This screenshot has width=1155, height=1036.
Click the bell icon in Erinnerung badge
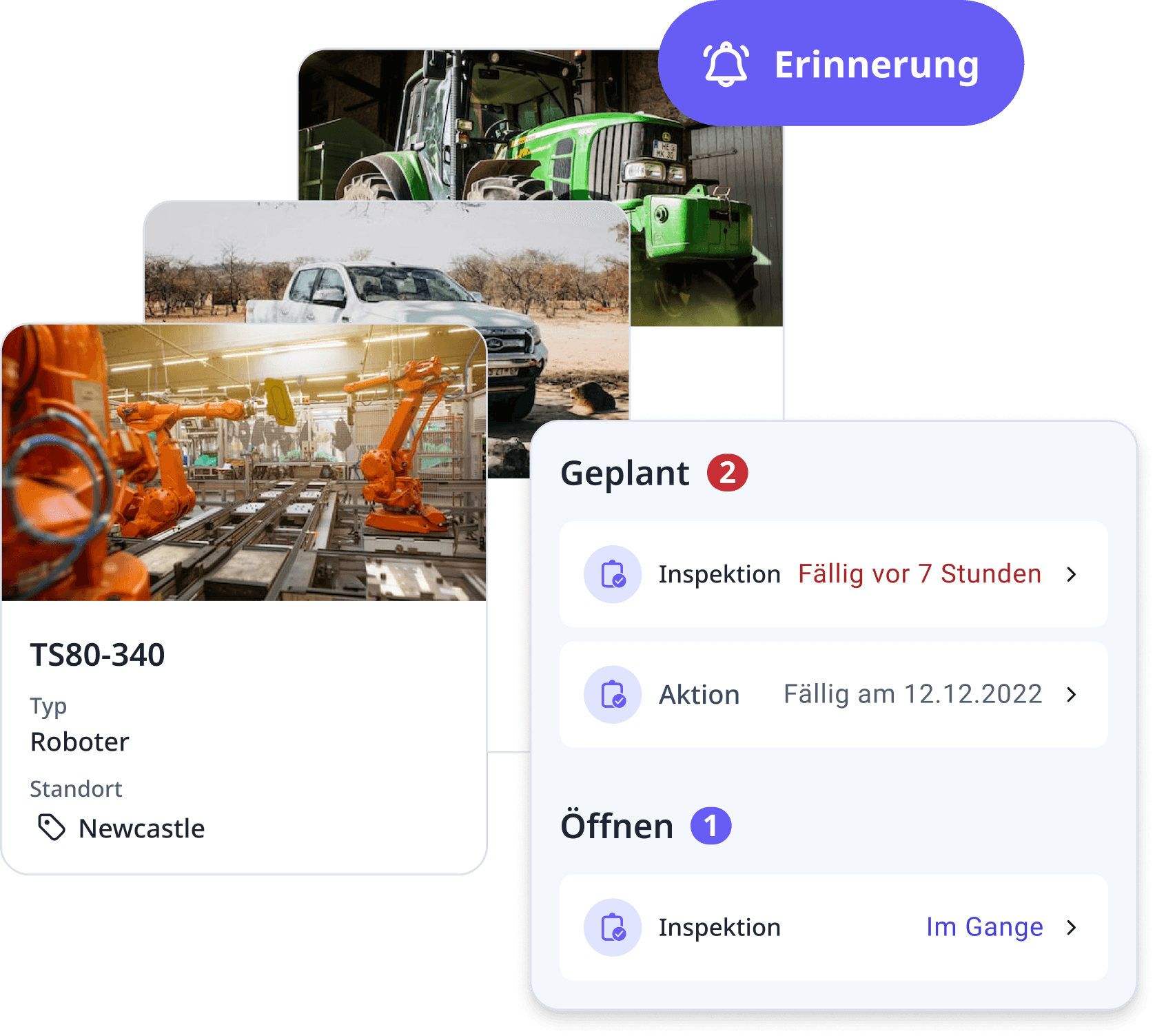[x=725, y=64]
